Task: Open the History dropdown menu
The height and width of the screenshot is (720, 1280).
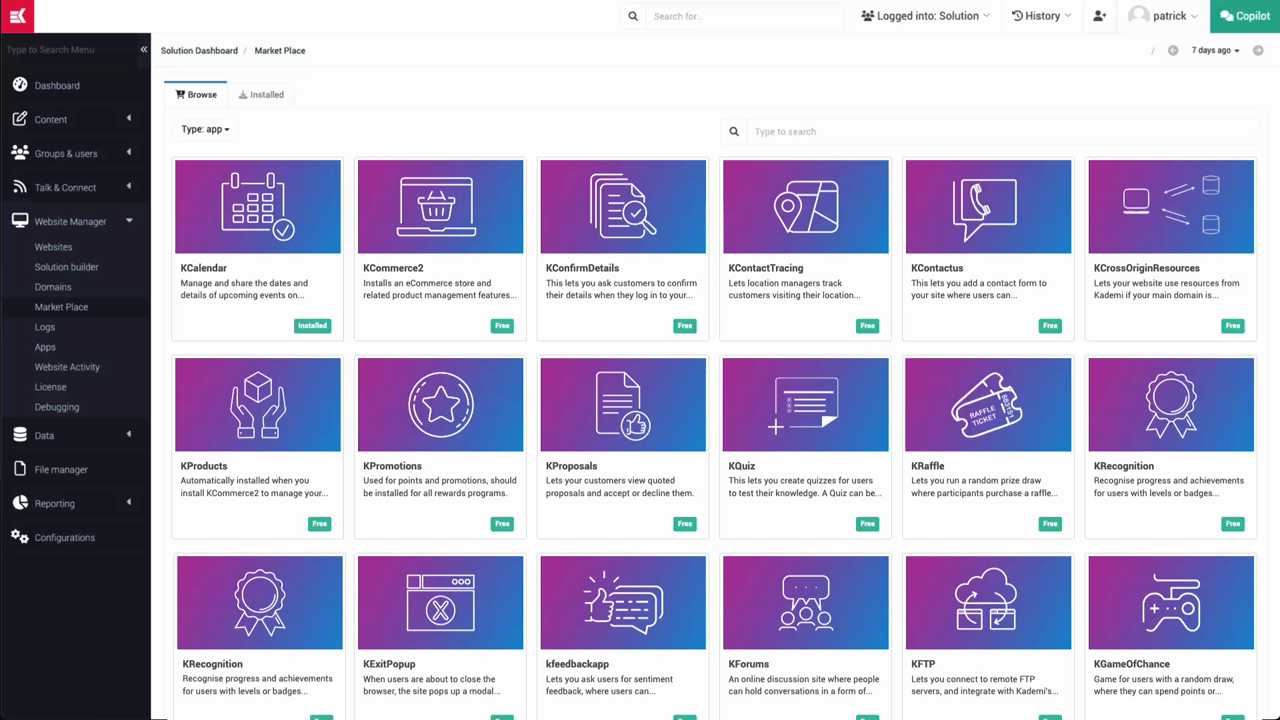Action: (x=1041, y=16)
